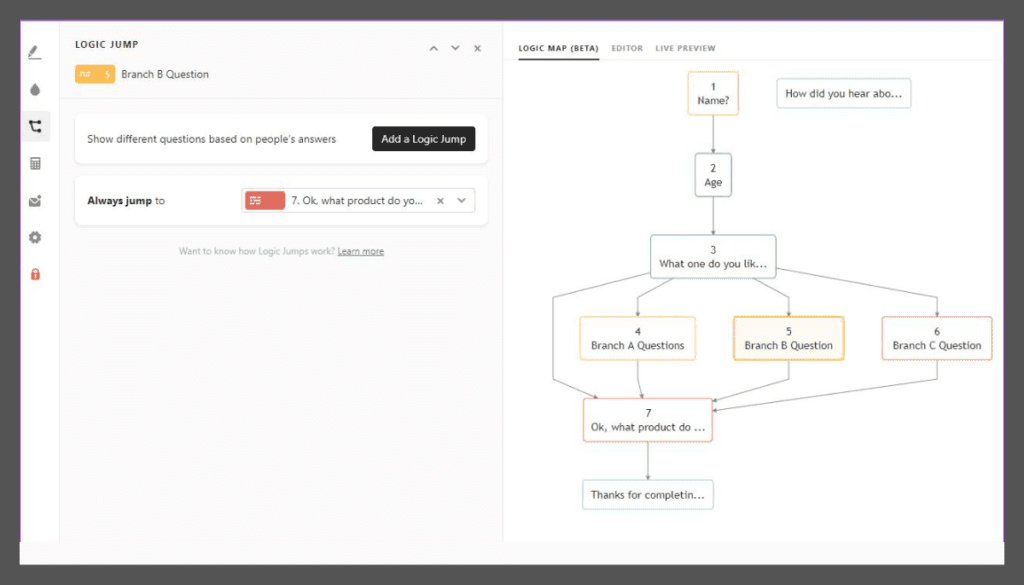The width and height of the screenshot is (1024, 585).
Task: Go to next question with down chevron
Action: [455, 48]
